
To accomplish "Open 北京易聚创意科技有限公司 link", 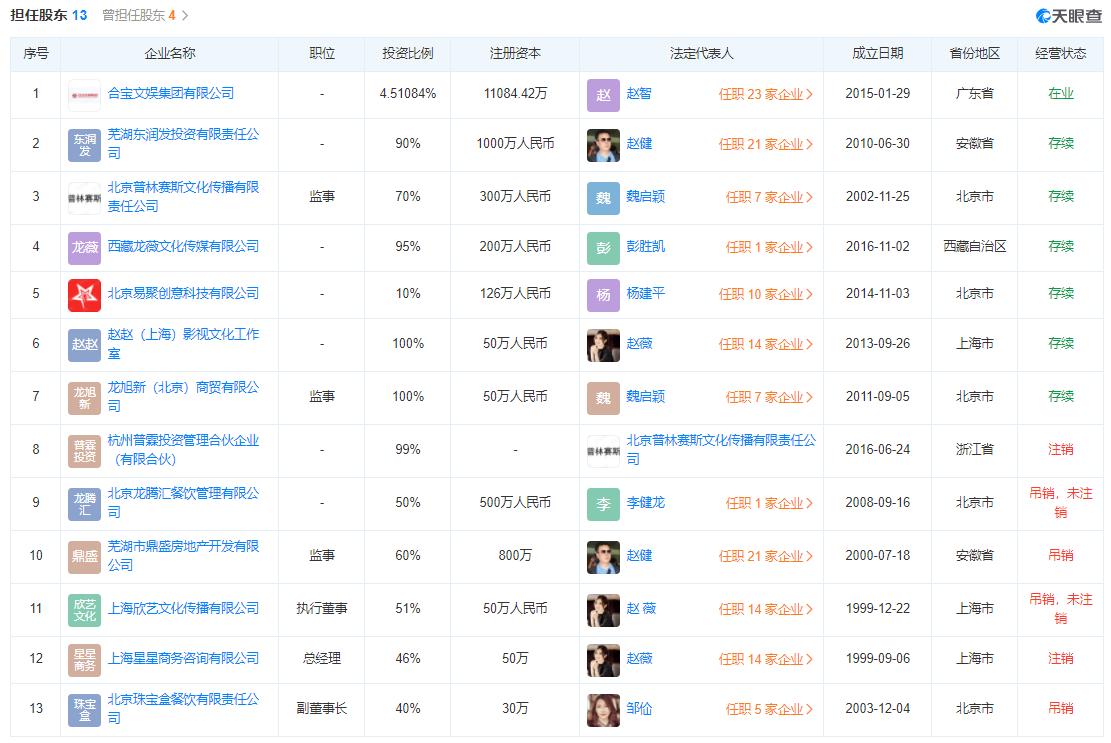I will coord(183,293).
